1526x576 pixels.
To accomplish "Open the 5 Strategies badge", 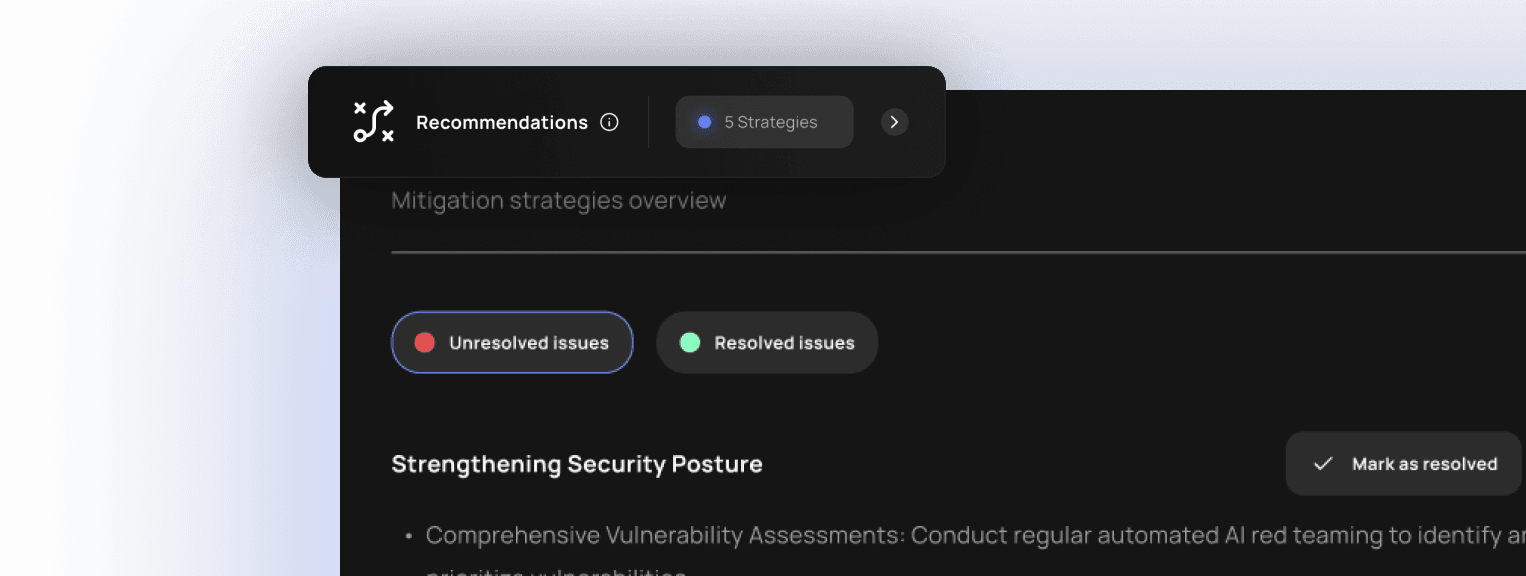I will click(x=764, y=121).
